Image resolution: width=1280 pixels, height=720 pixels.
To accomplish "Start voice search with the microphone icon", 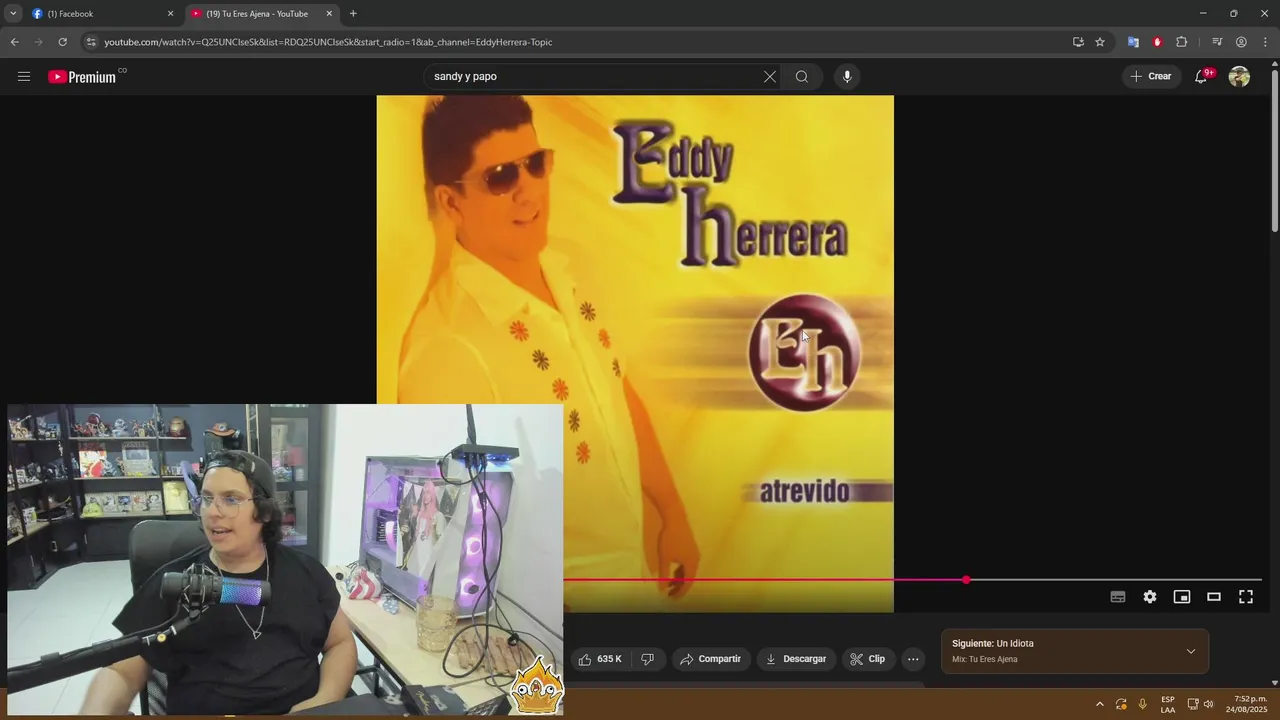I will [x=847, y=76].
